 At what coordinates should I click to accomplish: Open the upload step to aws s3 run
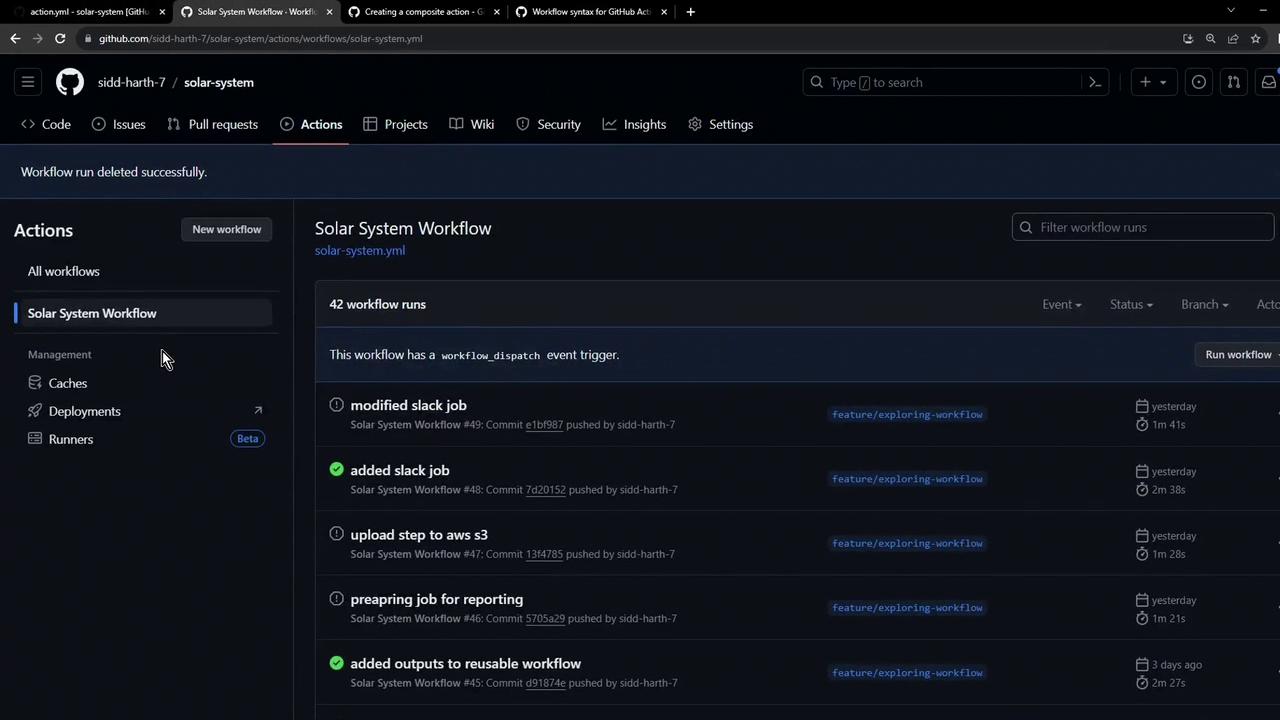tap(419, 534)
